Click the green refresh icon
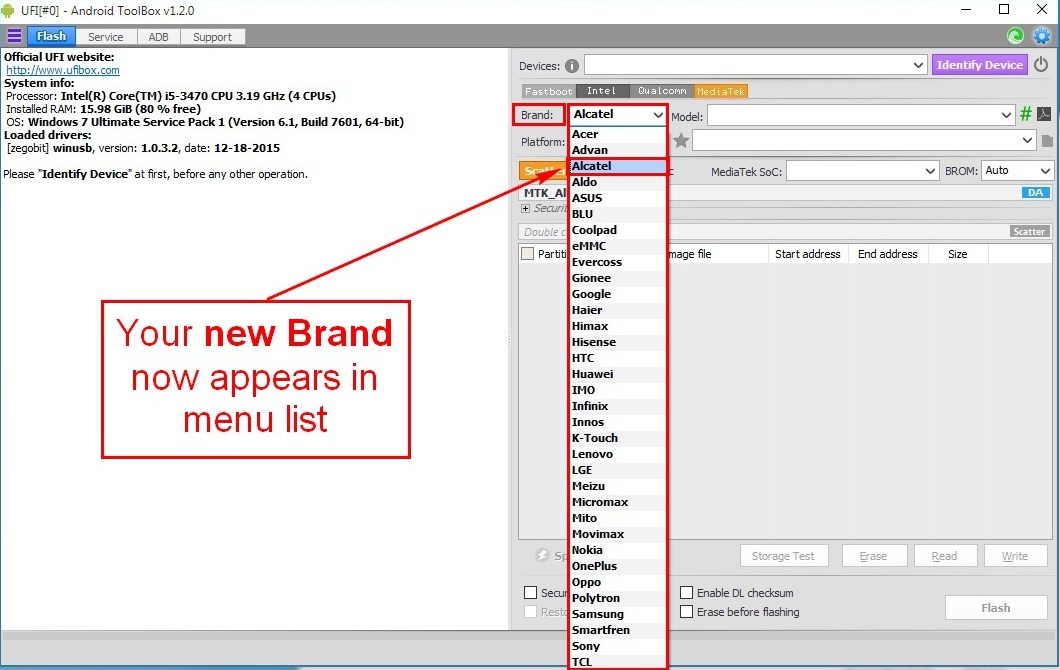 click(1015, 36)
